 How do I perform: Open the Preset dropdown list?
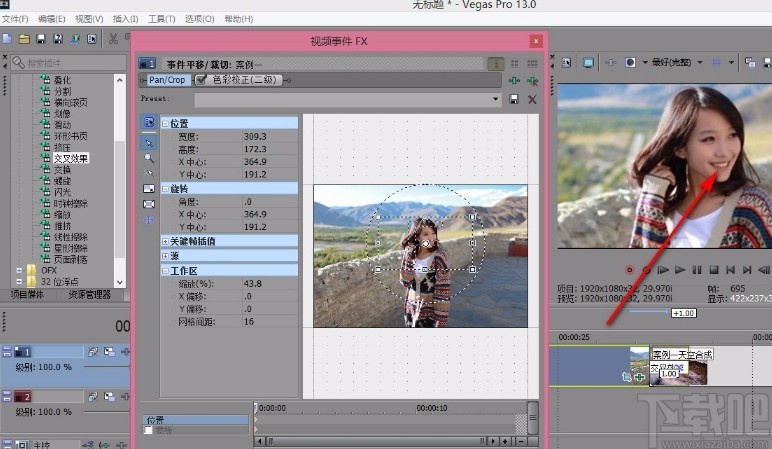[x=496, y=100]
